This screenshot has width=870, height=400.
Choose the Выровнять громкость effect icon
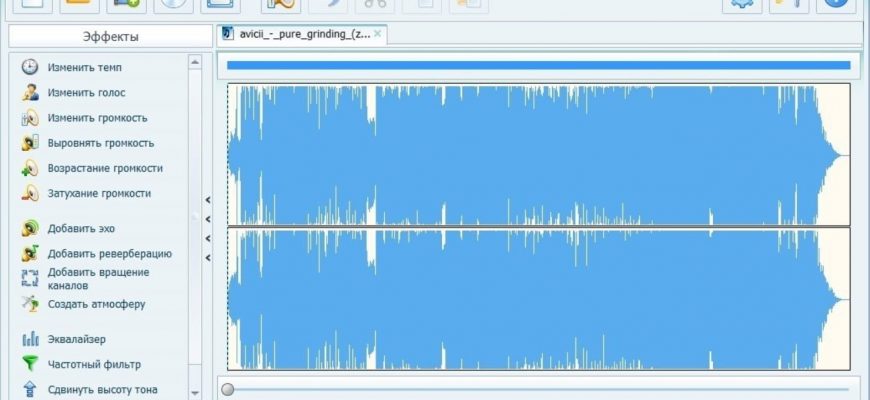point(30,143)
